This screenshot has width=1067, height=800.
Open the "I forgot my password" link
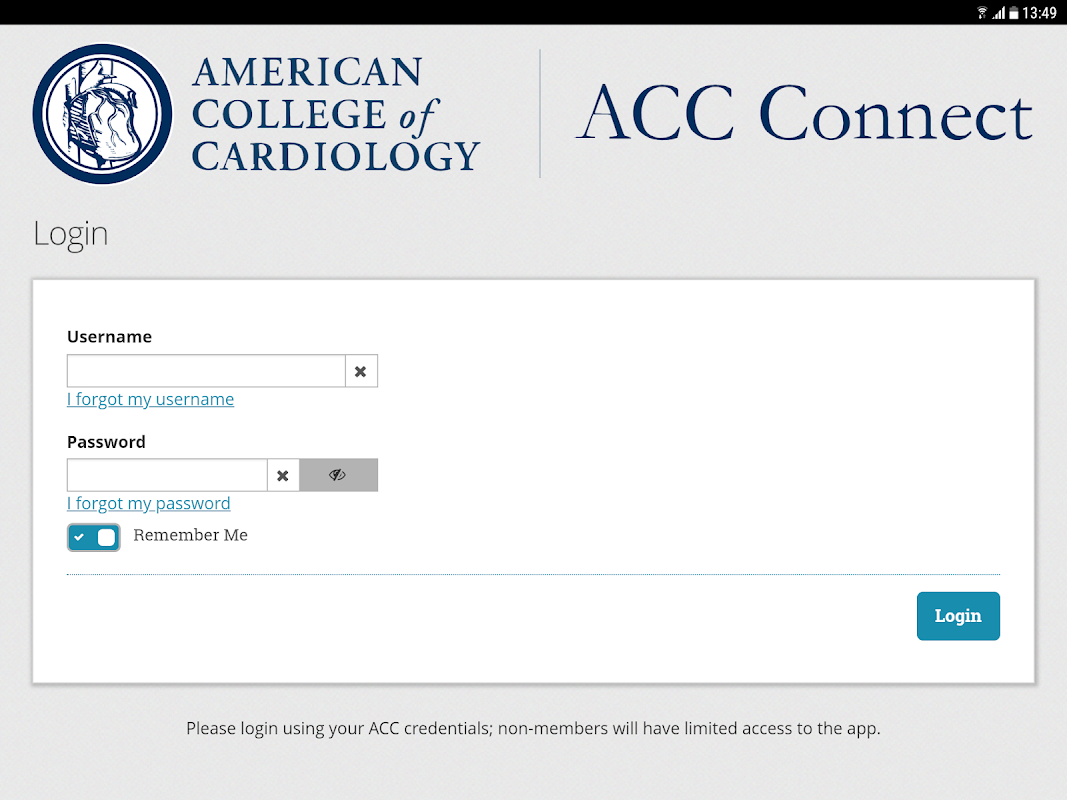coord(148,503)
